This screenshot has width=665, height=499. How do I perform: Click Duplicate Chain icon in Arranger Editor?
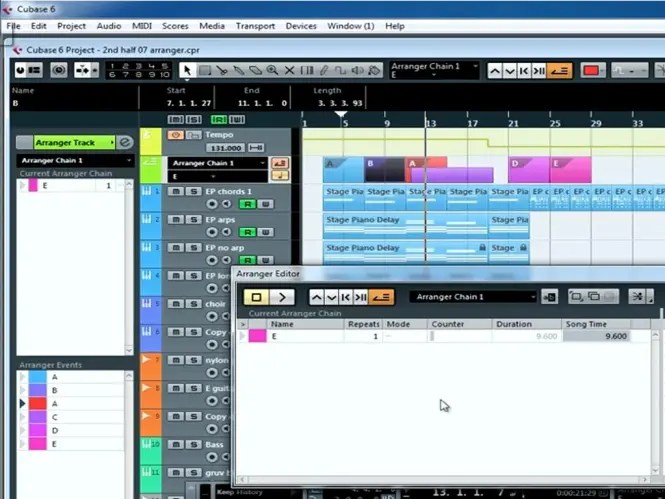[x=594, y=296]
